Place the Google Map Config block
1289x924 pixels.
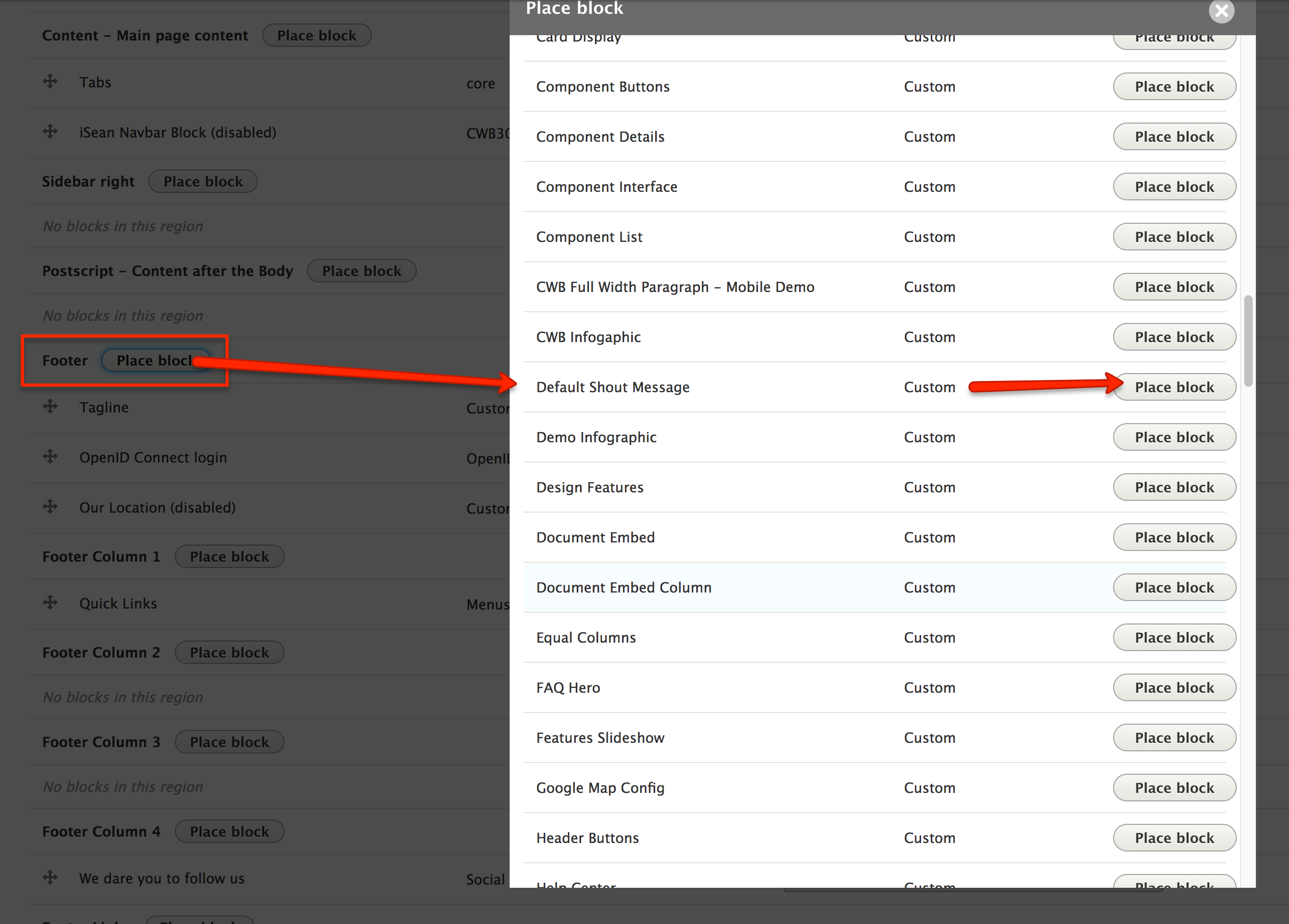[x=1174, y=788]
